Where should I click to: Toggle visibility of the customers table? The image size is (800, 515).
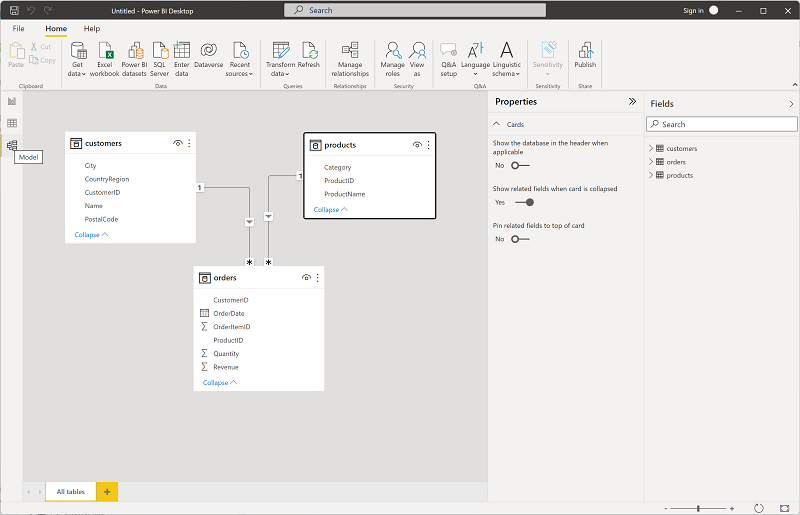(x=178, y=143)
